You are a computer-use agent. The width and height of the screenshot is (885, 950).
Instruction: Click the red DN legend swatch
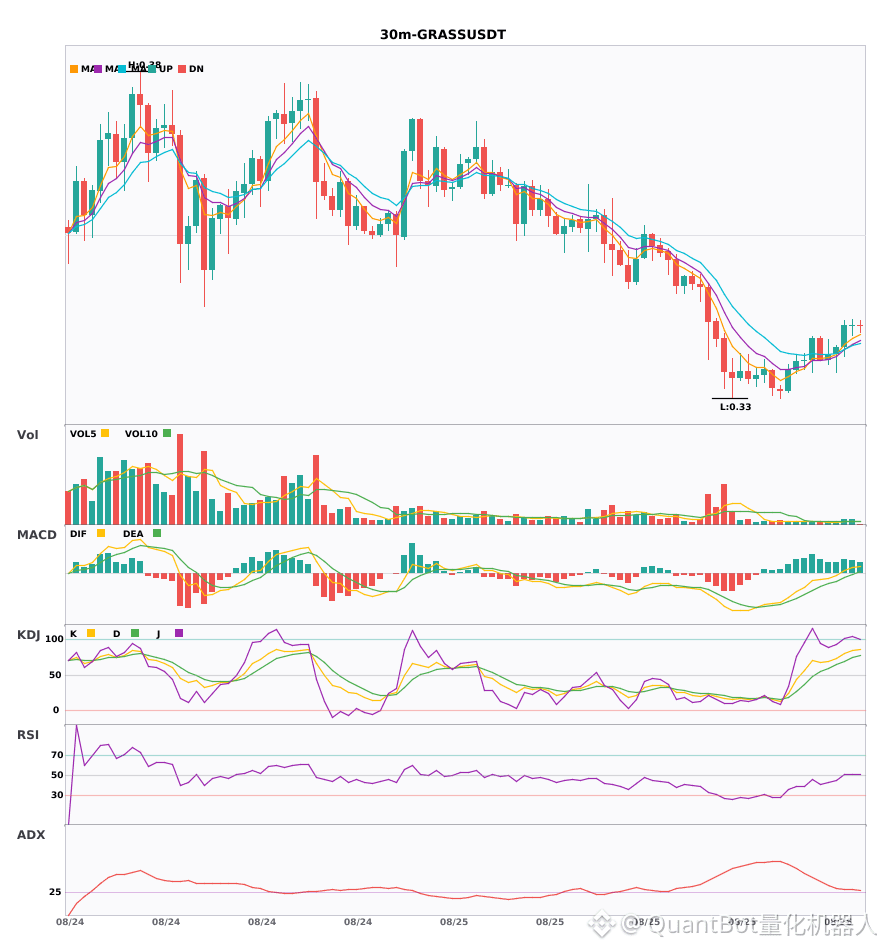[x=182, y=69]
